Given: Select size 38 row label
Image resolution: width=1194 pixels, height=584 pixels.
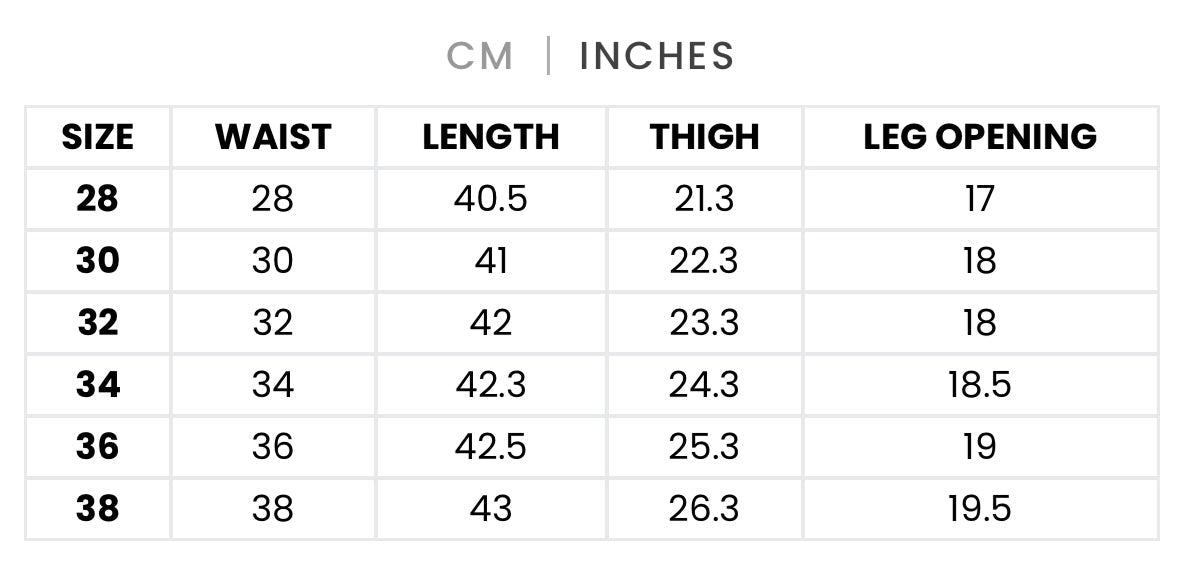Looking at the screenshot, I should click(x=97, y=509).
